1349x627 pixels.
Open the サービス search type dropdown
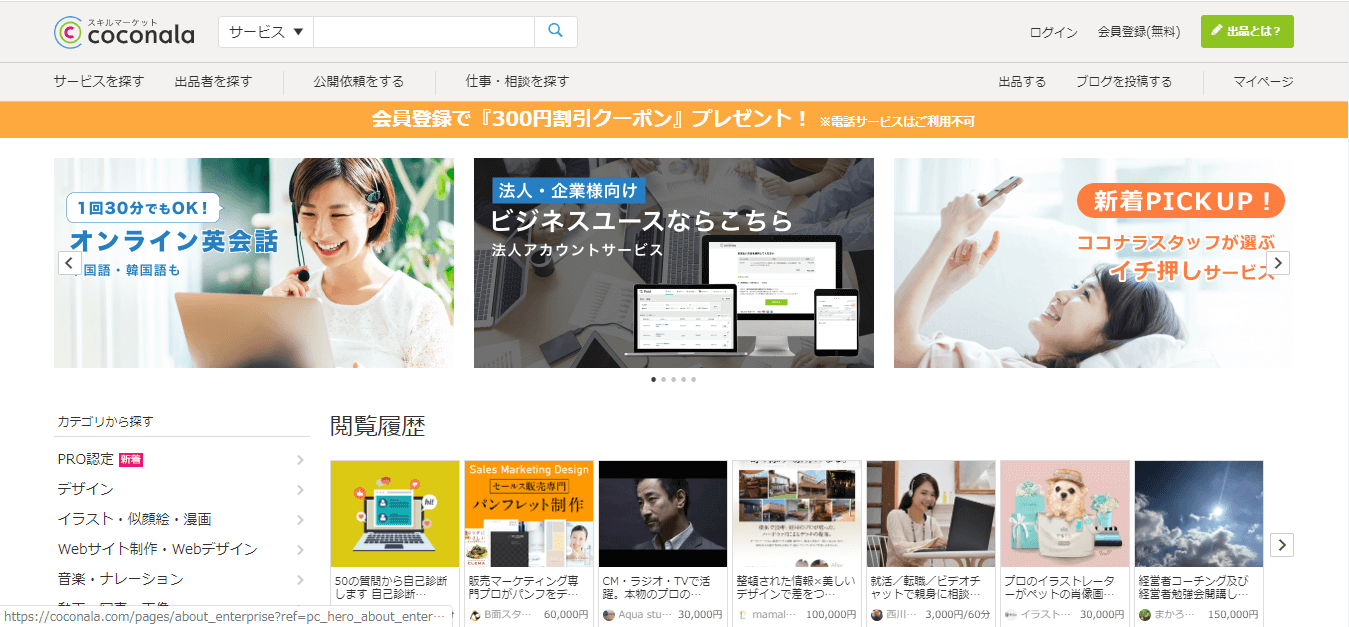(x=266, y=32)
